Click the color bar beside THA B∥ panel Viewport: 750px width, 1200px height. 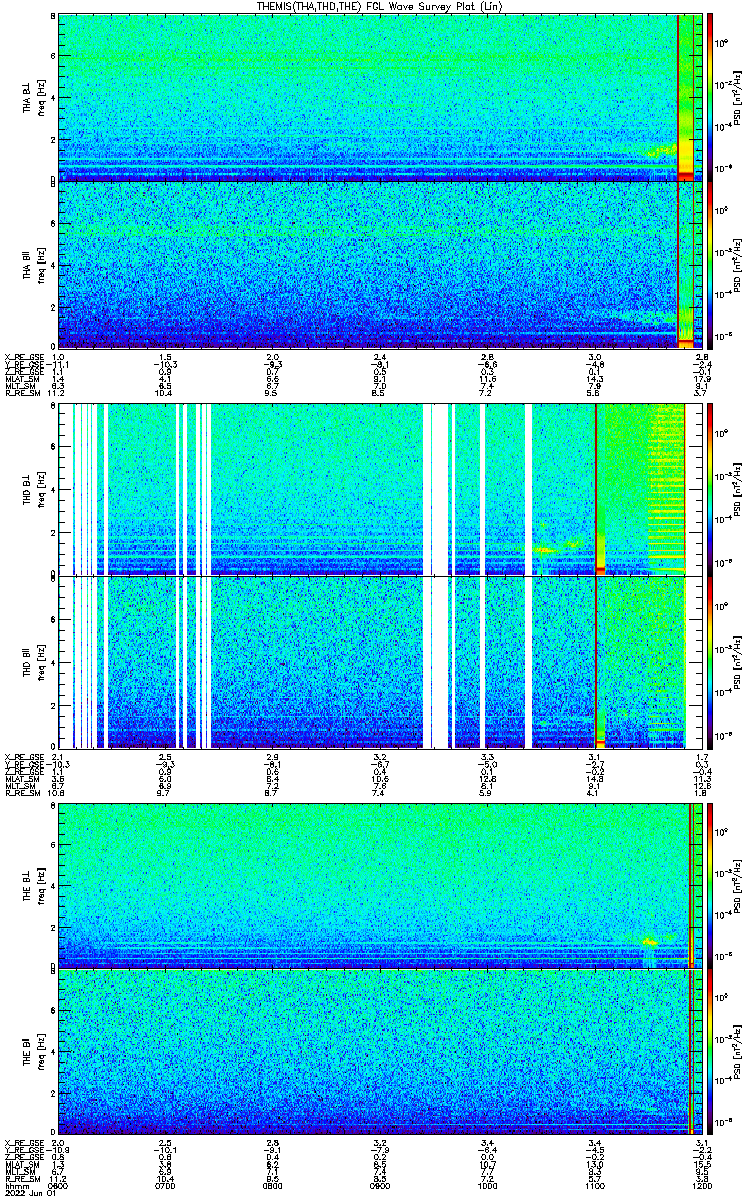coord(710,264)
